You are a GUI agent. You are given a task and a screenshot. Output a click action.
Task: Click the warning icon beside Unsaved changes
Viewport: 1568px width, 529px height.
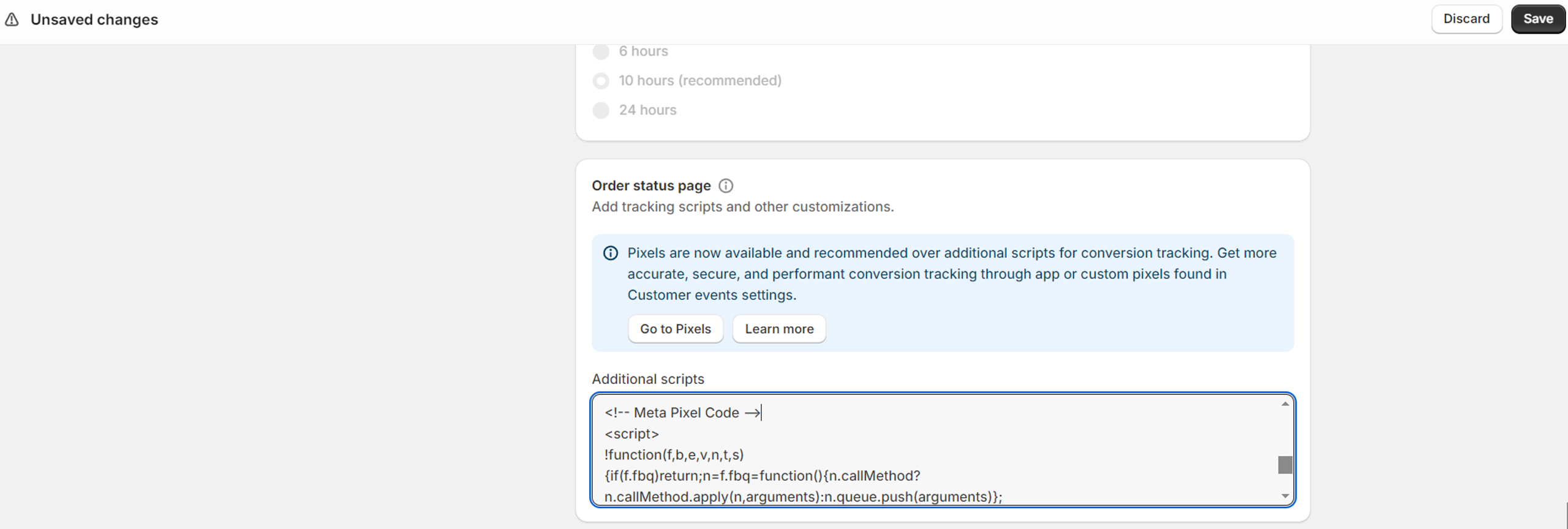pos(12,20)
